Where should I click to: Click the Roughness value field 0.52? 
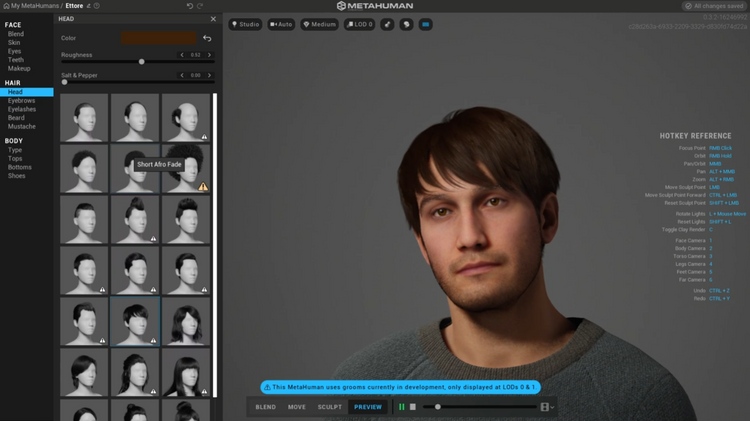(196, 55)
